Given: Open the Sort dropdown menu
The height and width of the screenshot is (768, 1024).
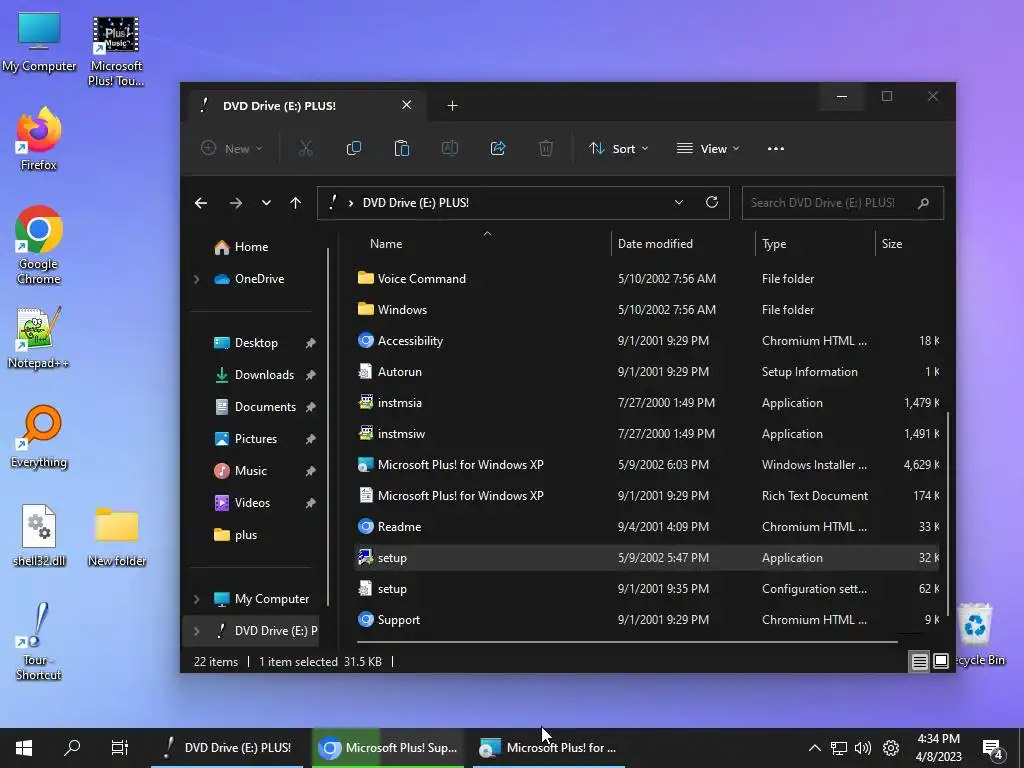Looking at the screenshot, I should click(x=618, y=148).
